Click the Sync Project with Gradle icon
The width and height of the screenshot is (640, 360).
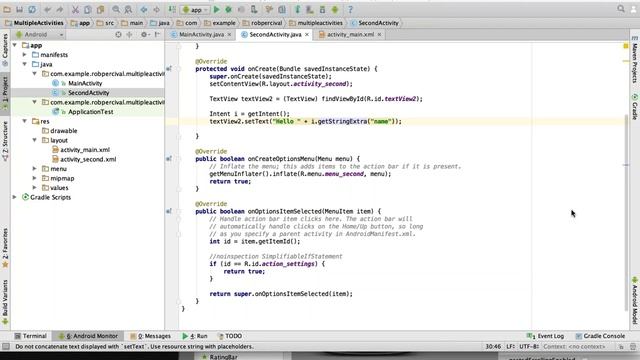point(298,9)
